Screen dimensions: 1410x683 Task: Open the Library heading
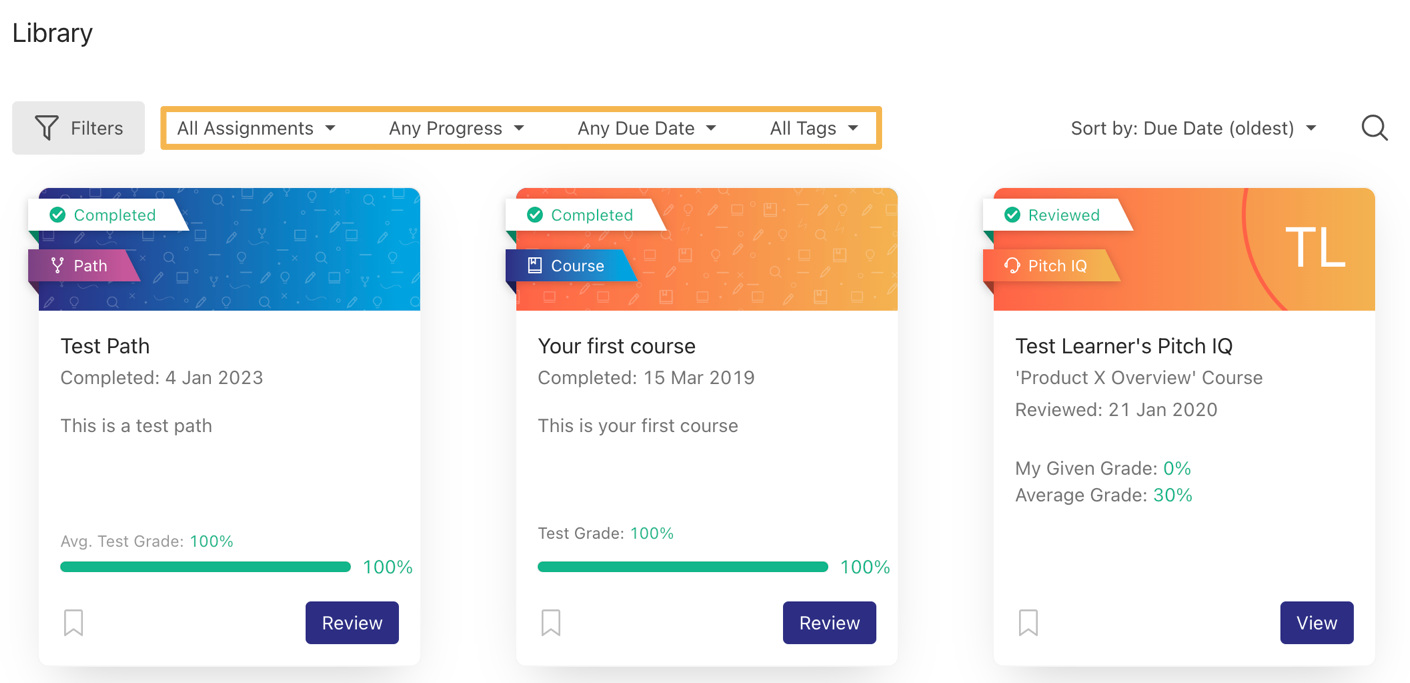(x=52, y=32)
